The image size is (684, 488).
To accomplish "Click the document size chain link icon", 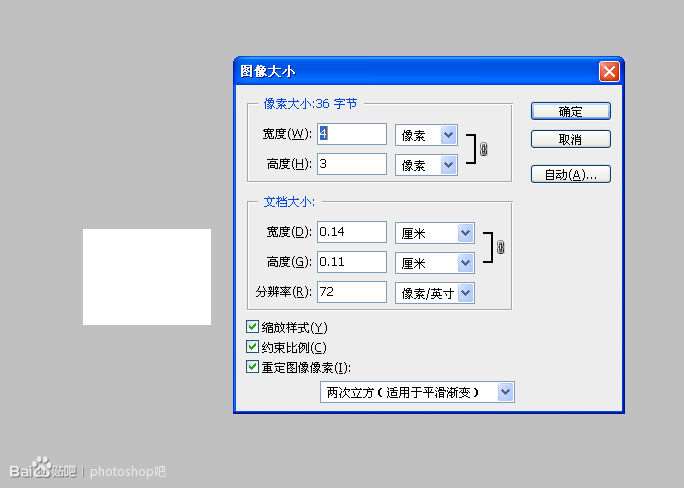I will 501,247.
